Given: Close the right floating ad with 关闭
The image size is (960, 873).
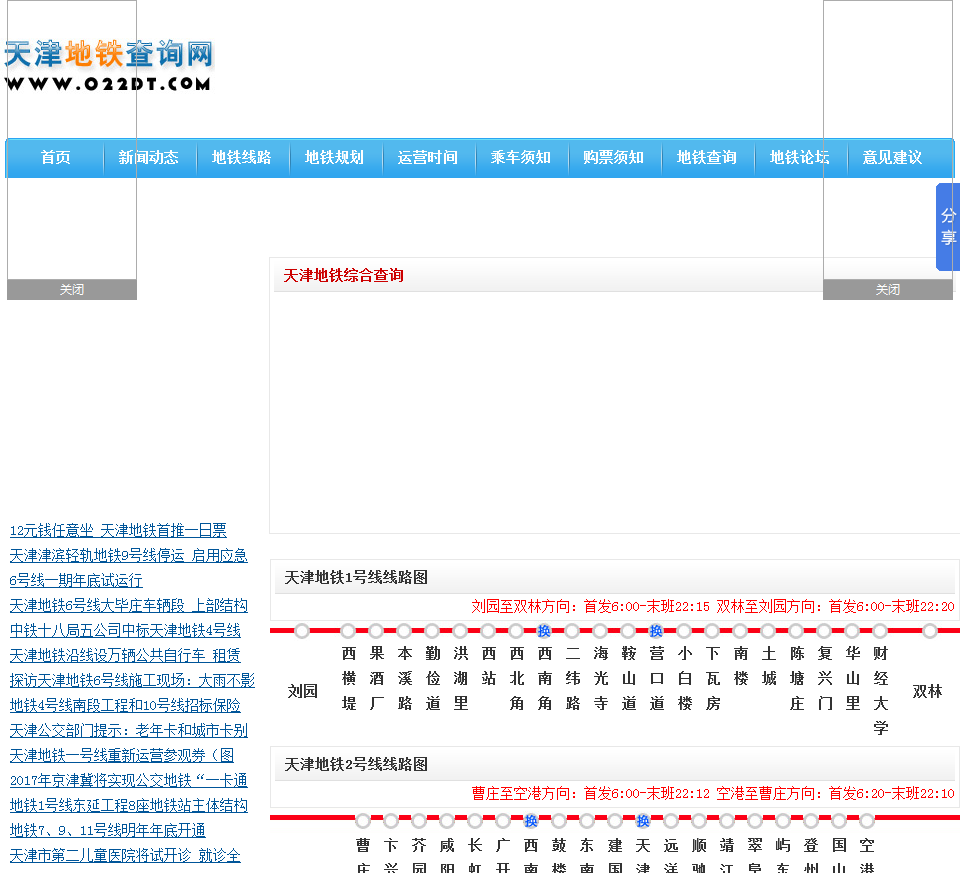Looking at the screenshot, I should tap(888, 290).
